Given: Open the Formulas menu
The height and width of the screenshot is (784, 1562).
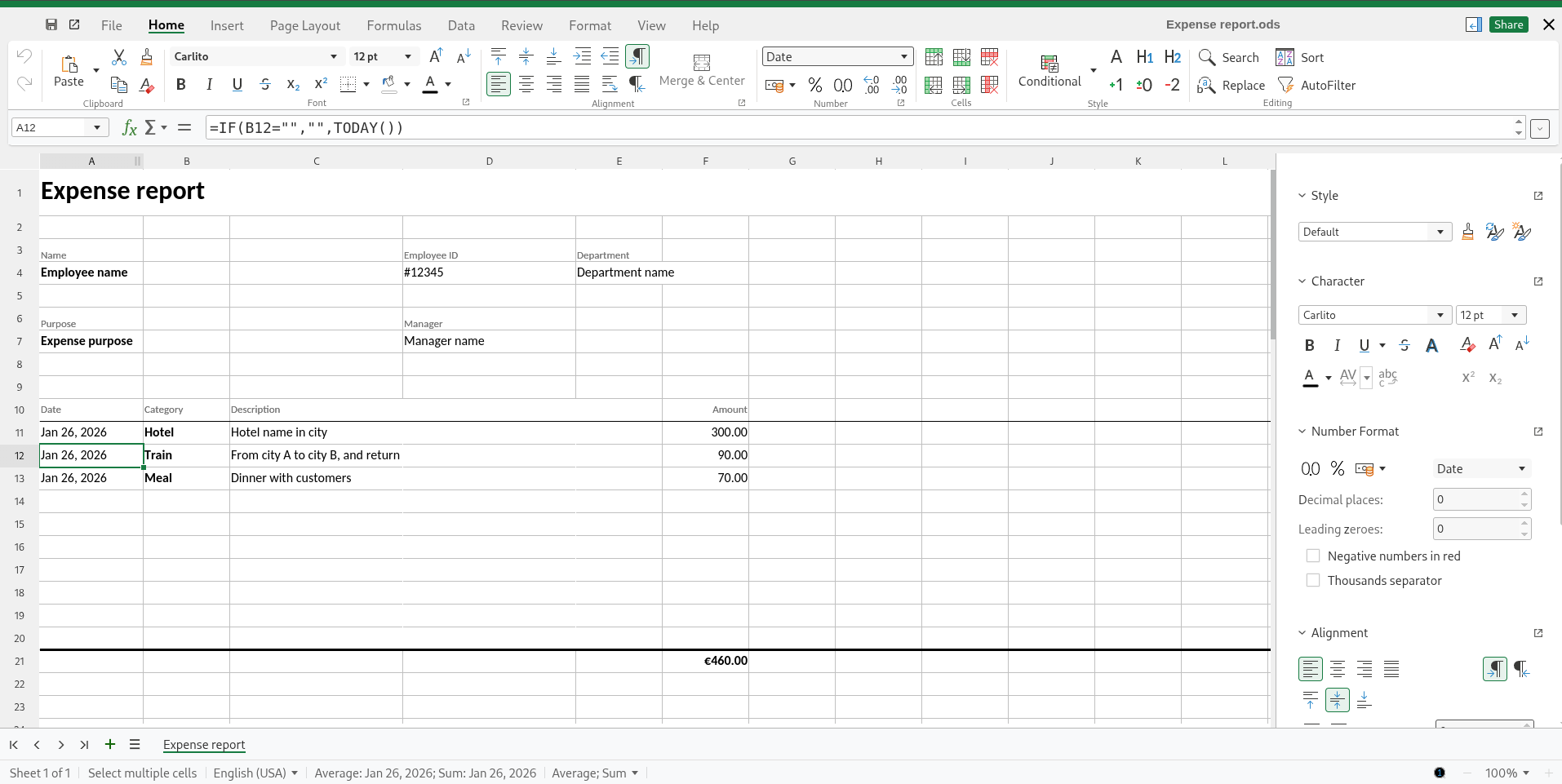Looking at the screenshot, I should coord(394,25).
